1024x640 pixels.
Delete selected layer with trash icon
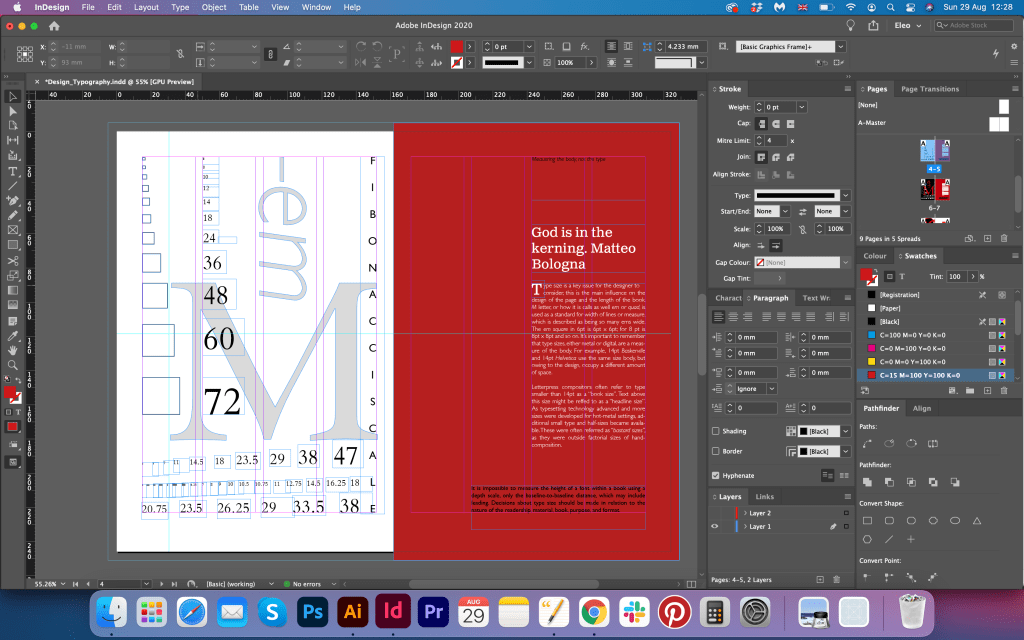point(836,579)
